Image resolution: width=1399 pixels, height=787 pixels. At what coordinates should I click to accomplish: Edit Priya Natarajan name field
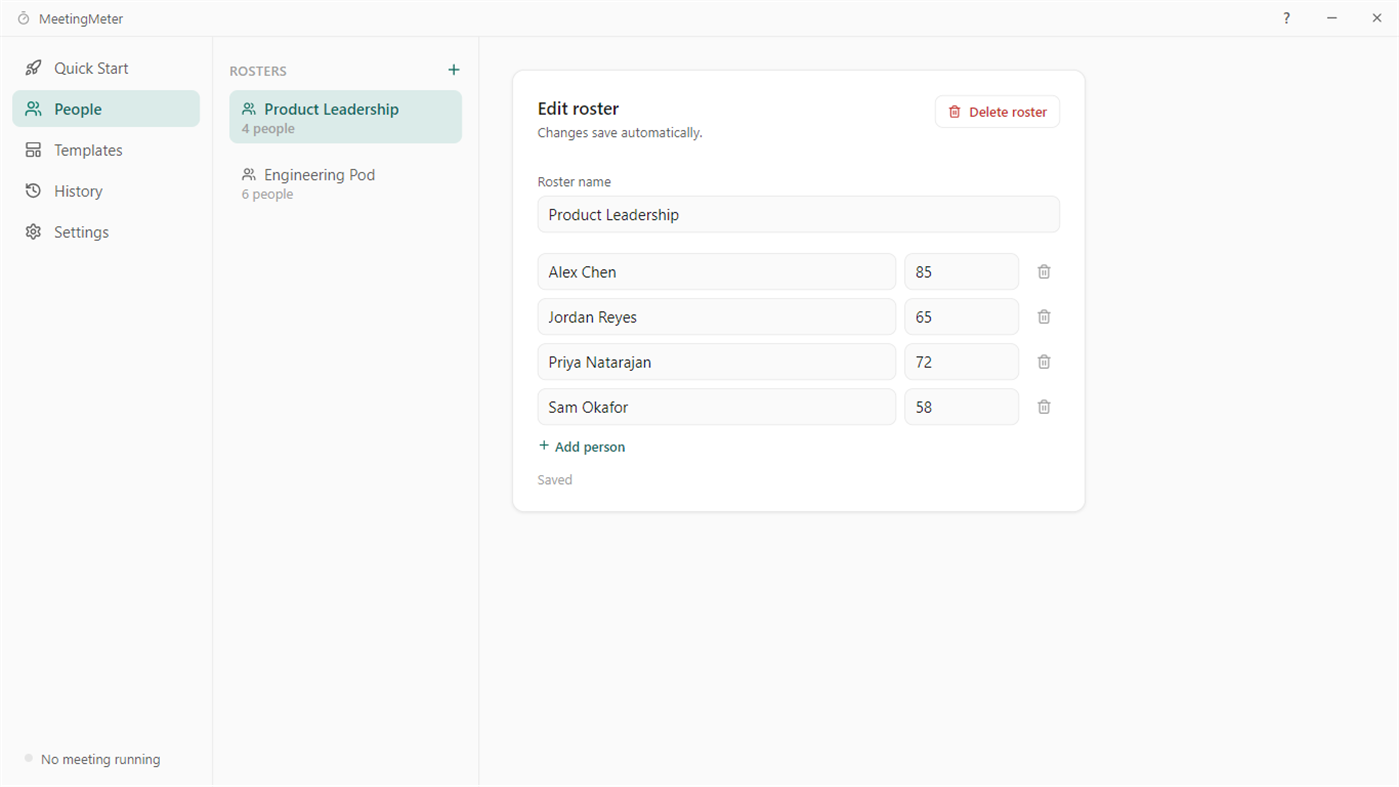pyautogui.click(x=717, y=362)
